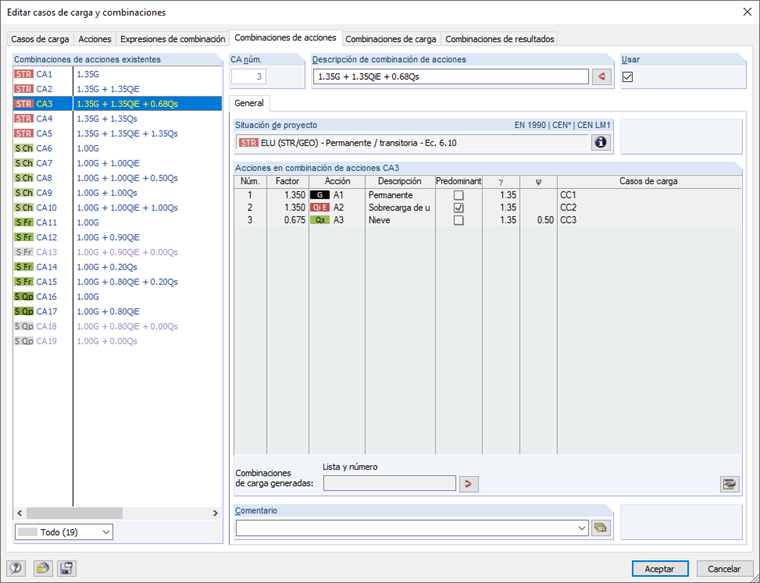The width and height of the screenshot is (760, 583).
Task: Click the red left-arrow description button
Action: (x=602, y=77)
